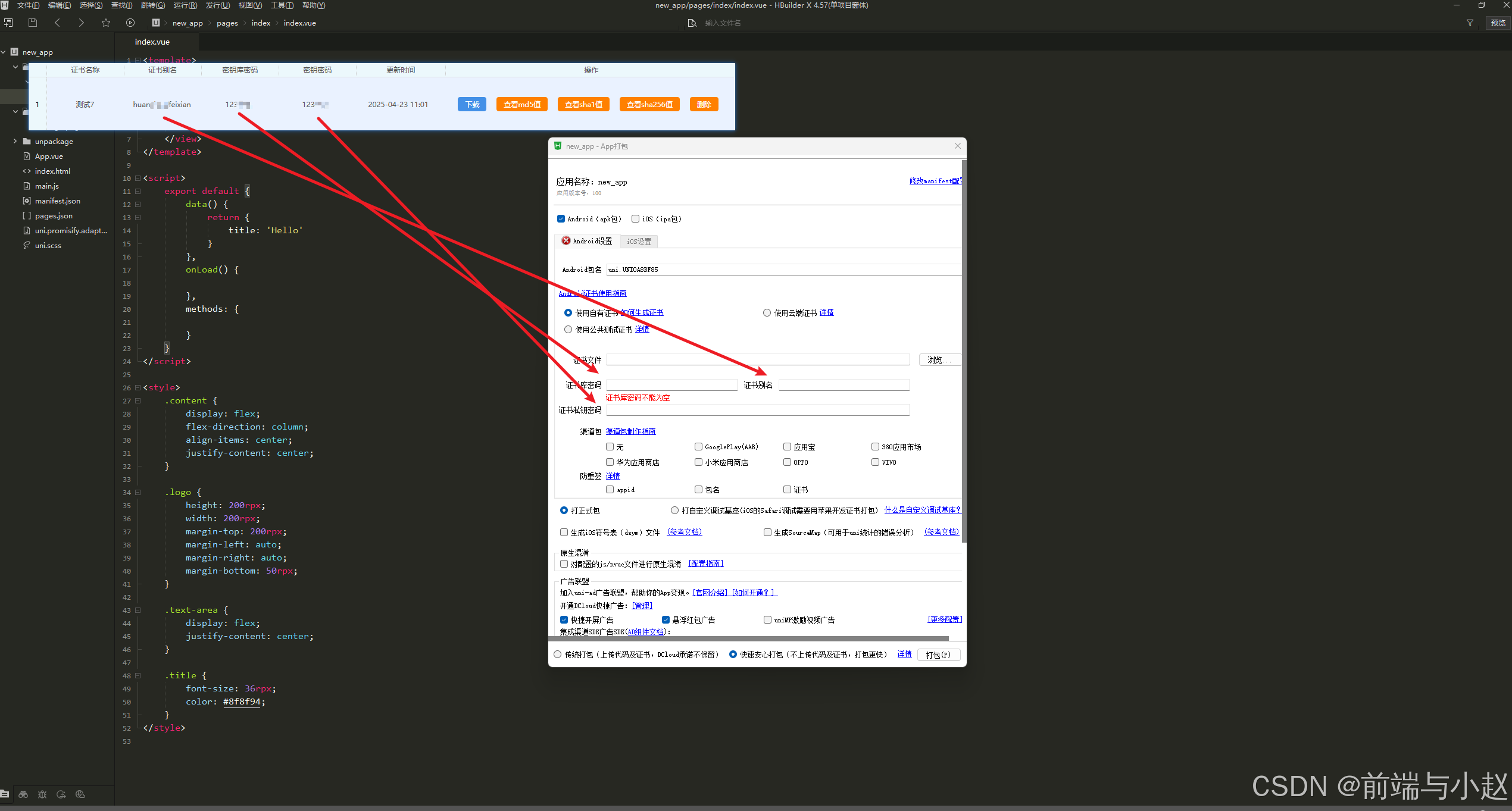Click the save file toolbar icon

pyautogui.click(x=33, y=23)
